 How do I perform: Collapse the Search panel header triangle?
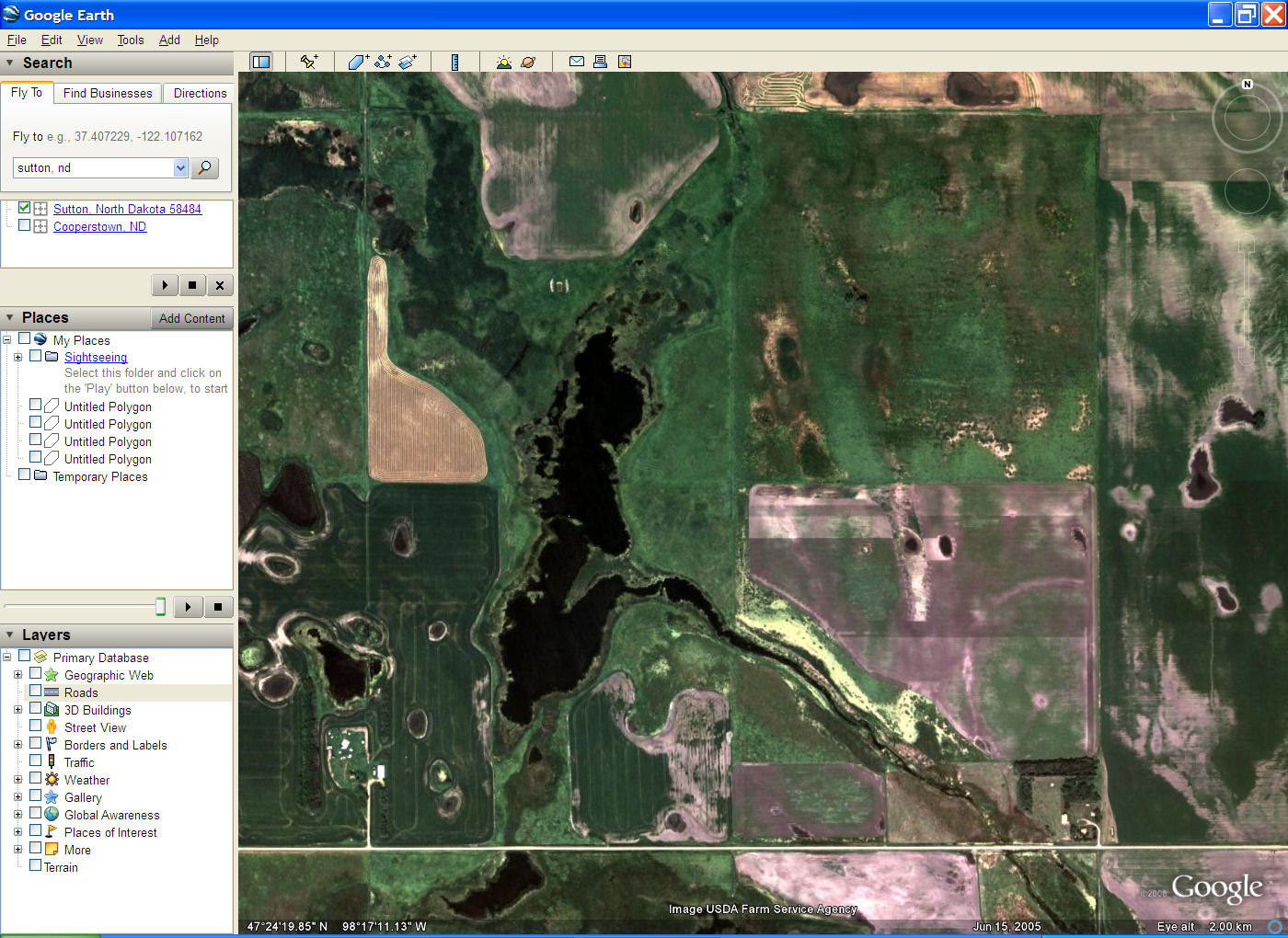click(x=10, y=63)
